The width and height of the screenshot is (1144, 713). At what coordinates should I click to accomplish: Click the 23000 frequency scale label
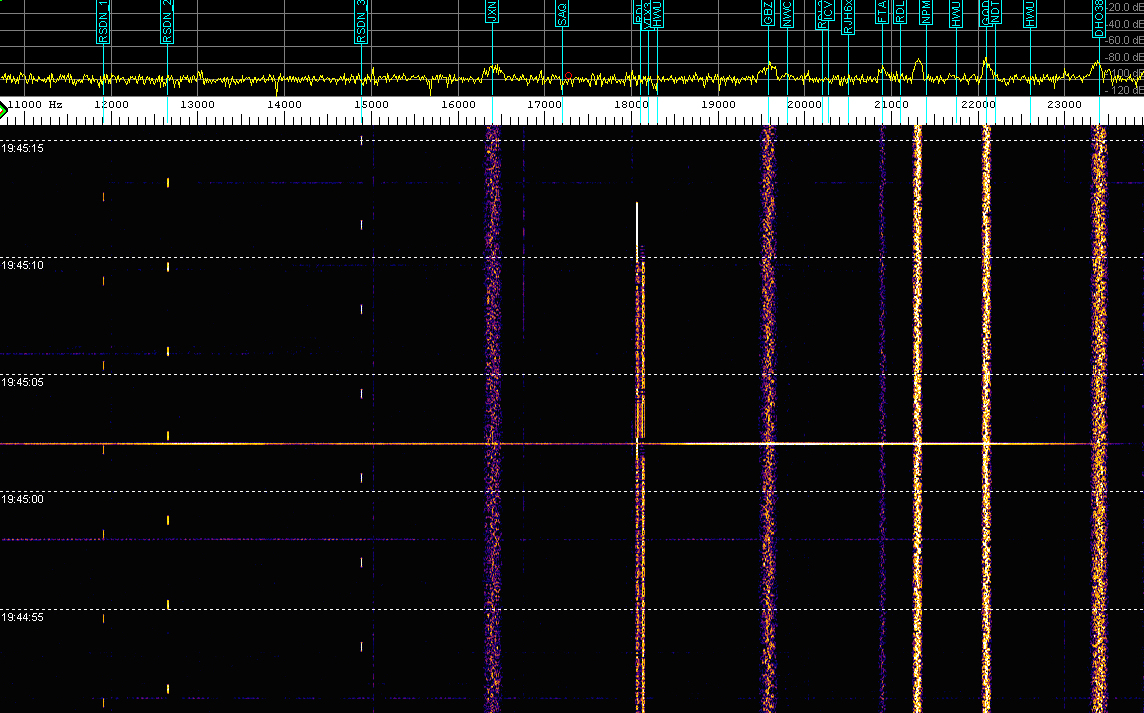(1064, 104)
